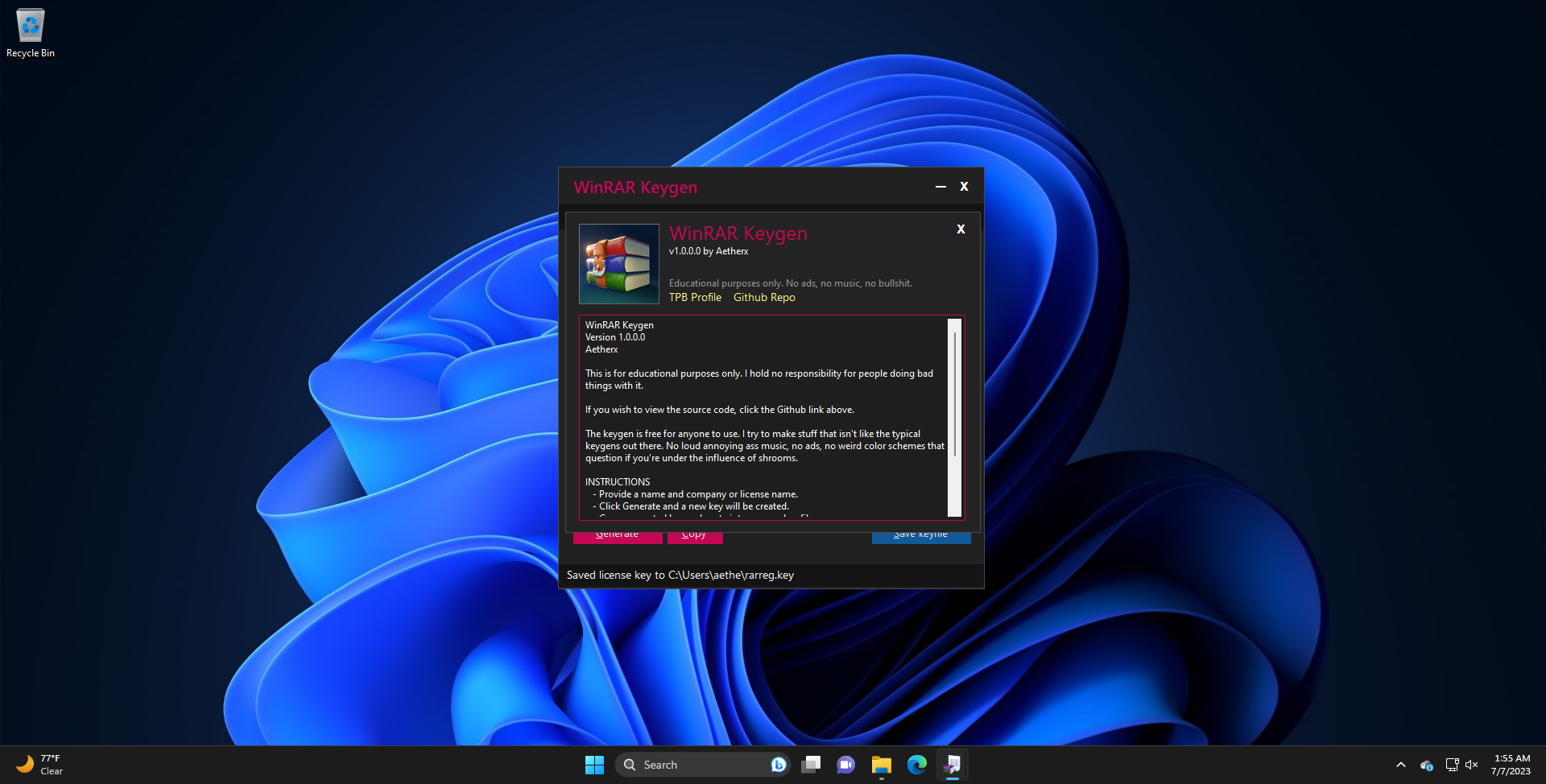Click the WinRAR Keygen taskbar app icon

click(x=953, y=765)
